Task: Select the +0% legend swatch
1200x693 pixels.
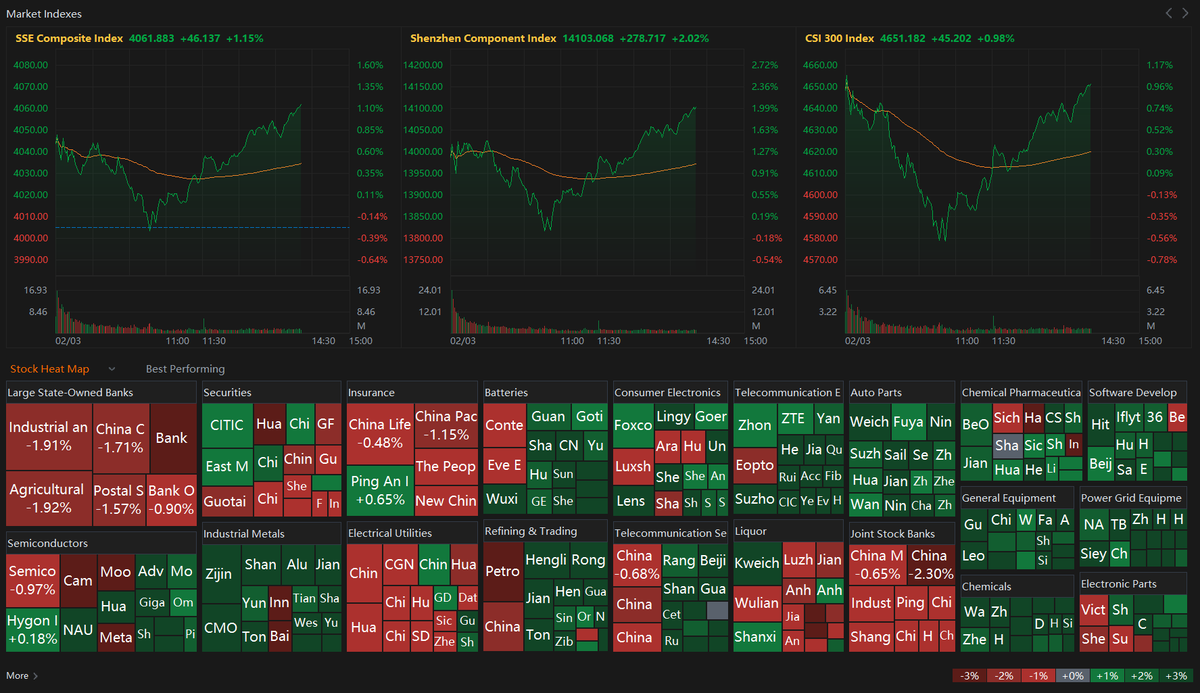Action: click(x=1071, y=676)
